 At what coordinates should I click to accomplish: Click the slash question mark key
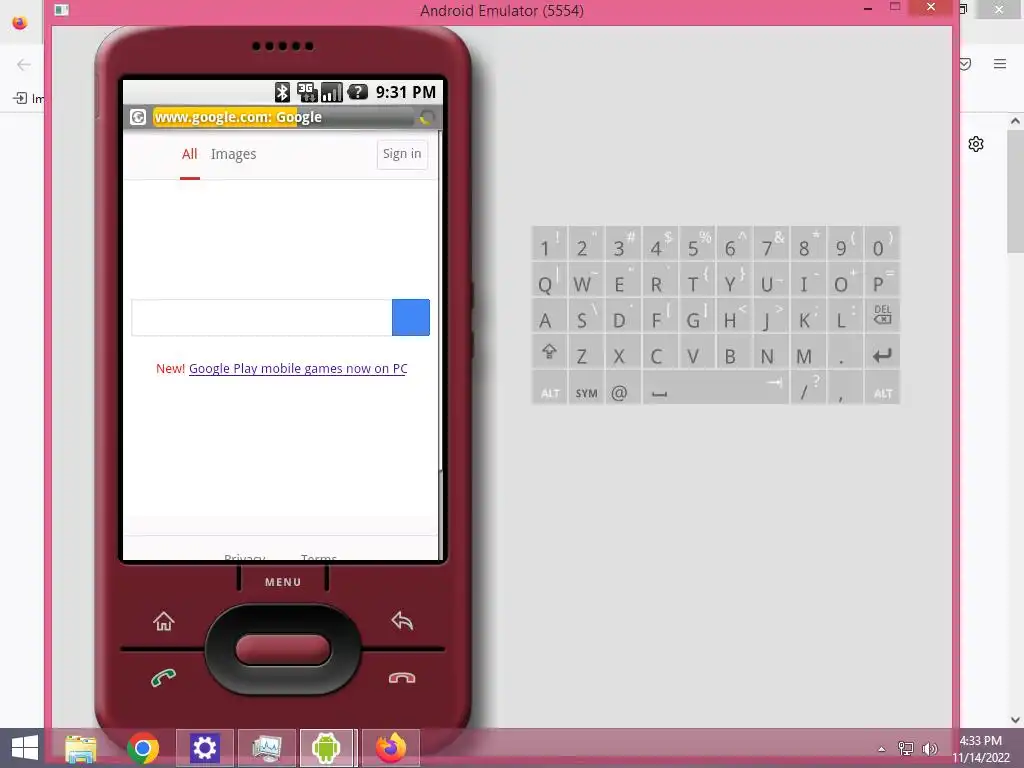[x=808, y=390]
